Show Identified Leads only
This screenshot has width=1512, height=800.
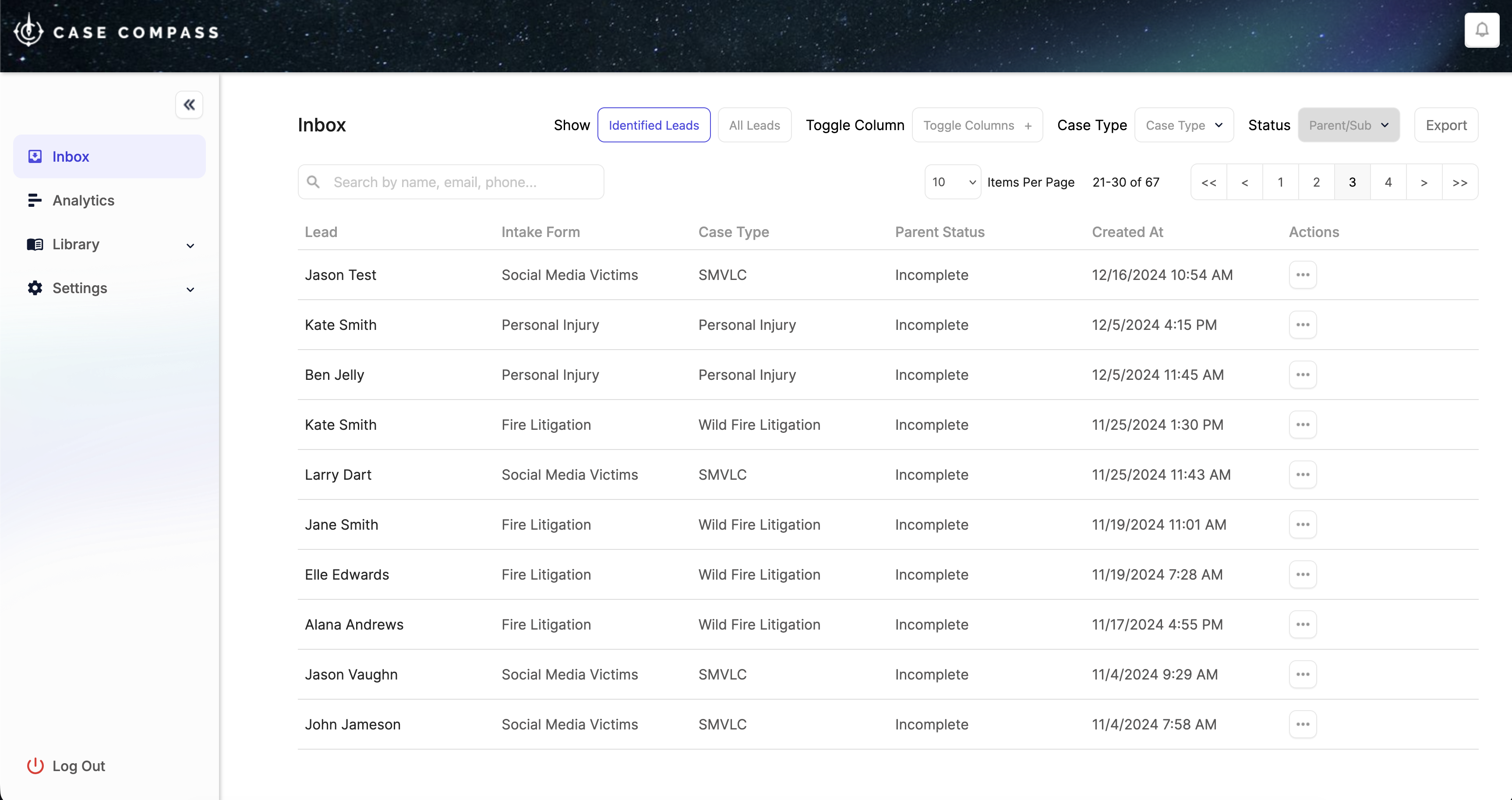click(x=653, y=125)
